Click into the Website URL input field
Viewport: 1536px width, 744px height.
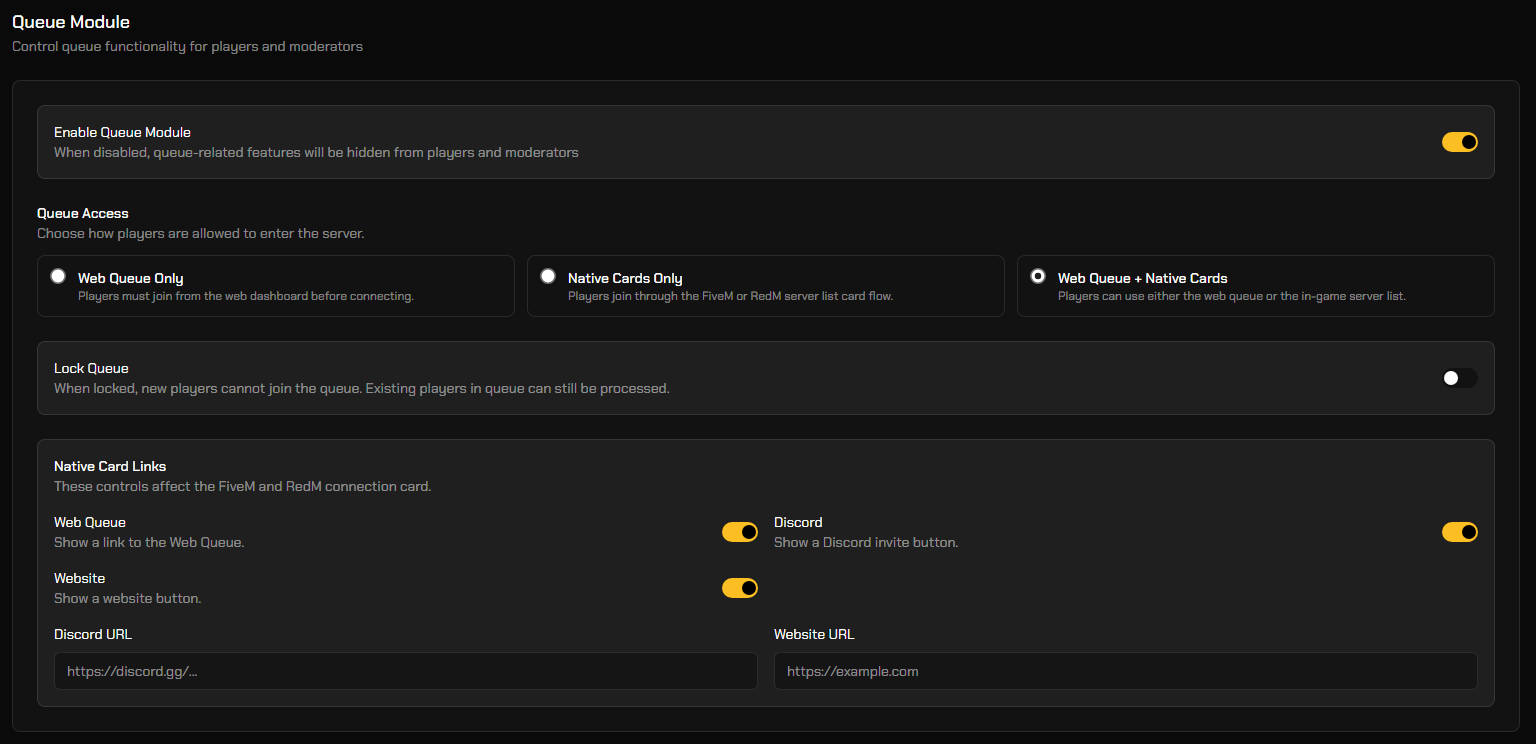point(1125,671)
